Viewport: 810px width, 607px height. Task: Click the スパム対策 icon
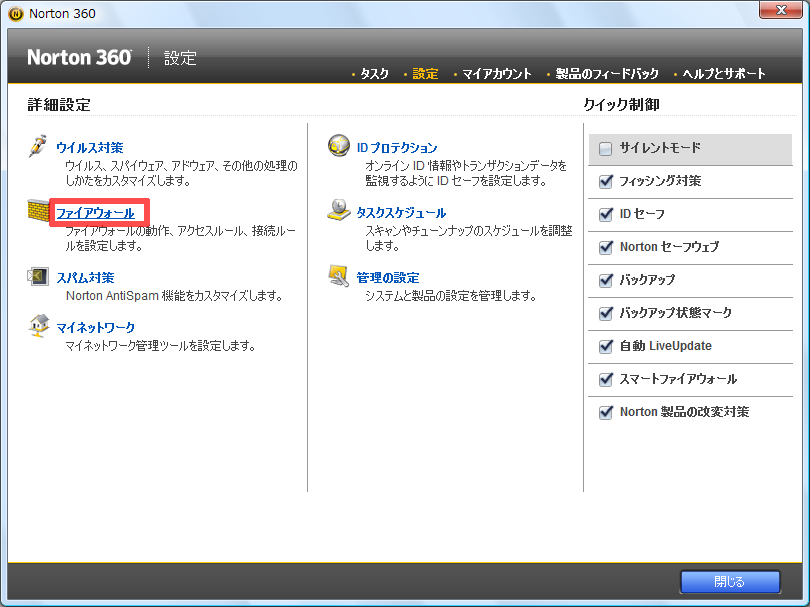coord(38,278)
